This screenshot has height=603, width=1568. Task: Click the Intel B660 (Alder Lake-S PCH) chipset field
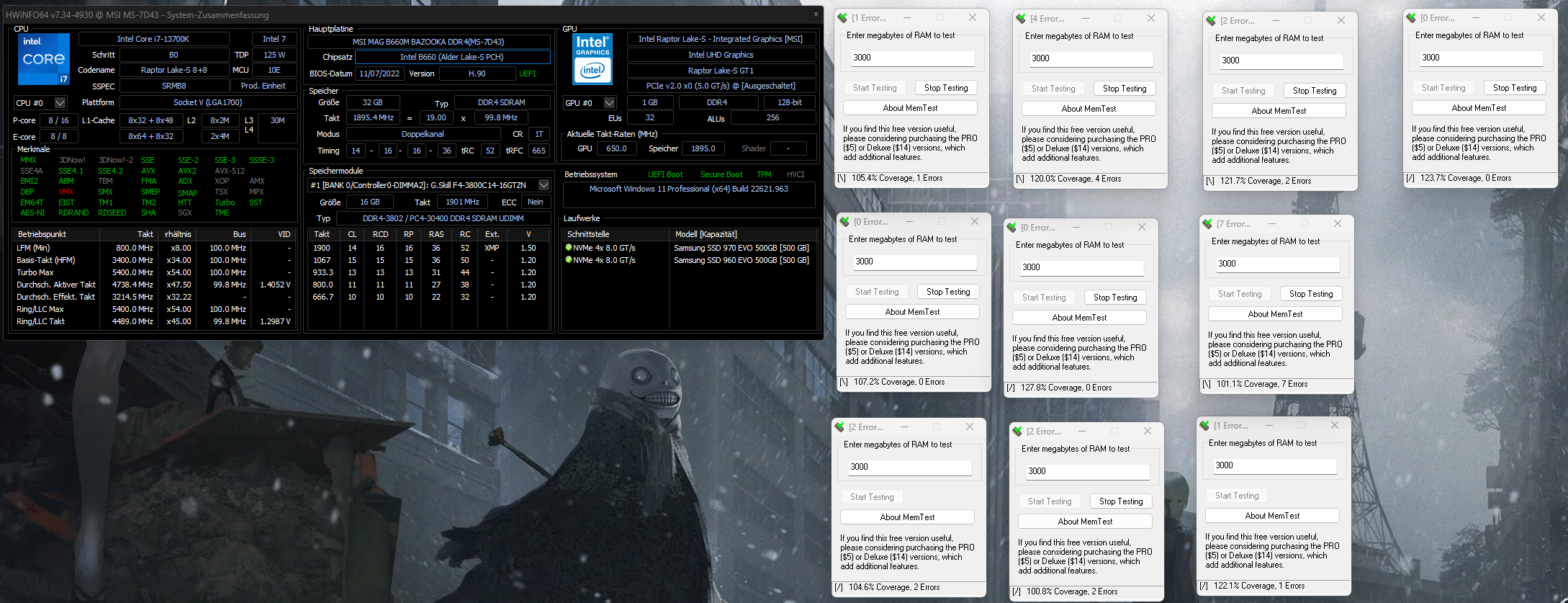point(452,57)
